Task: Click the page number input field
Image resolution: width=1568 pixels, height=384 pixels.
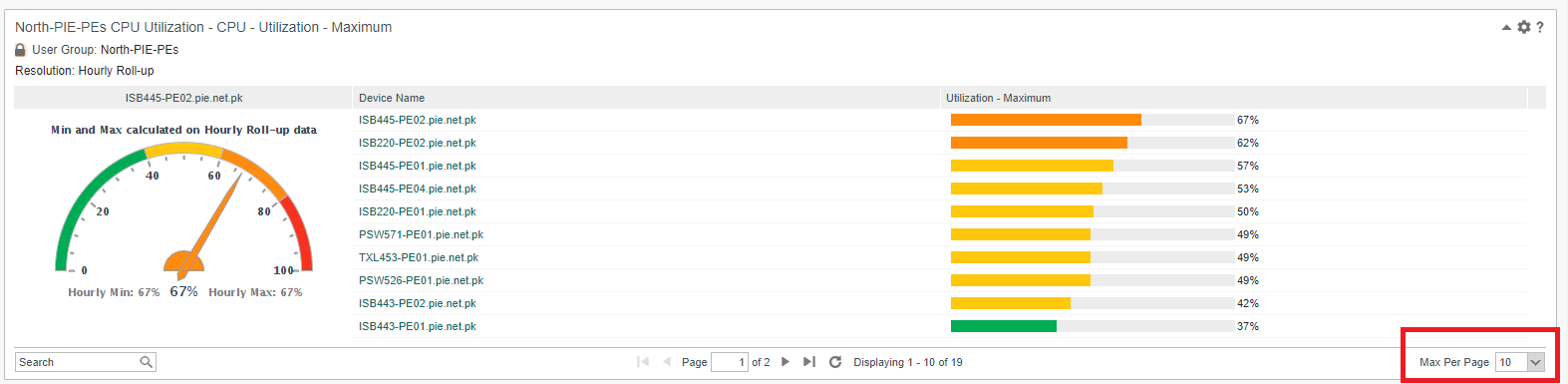Action: tap(729, 362)
